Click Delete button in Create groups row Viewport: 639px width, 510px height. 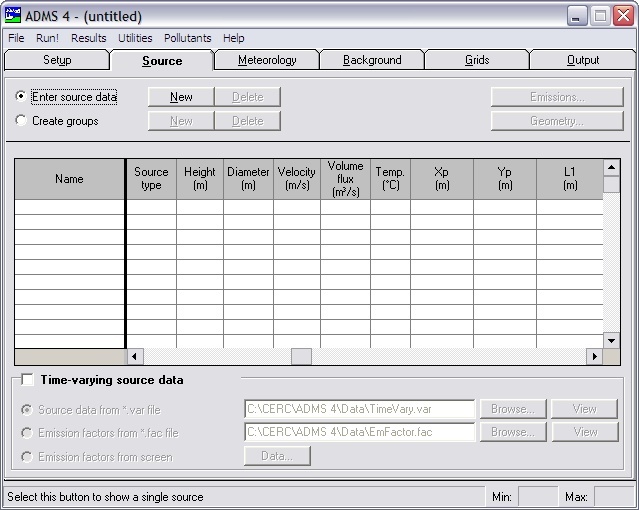248,121
